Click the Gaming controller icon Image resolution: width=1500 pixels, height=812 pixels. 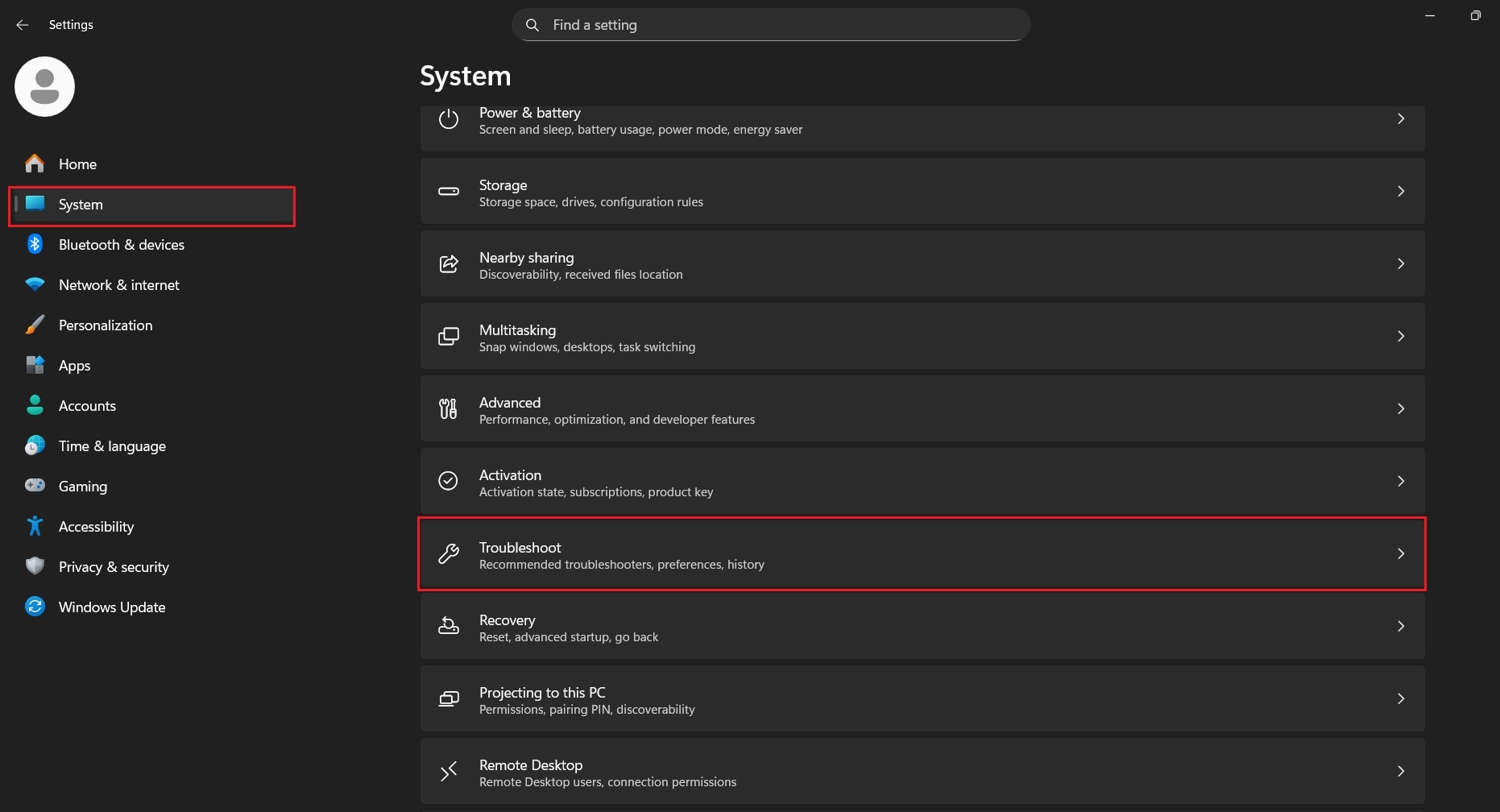(35, 486)
